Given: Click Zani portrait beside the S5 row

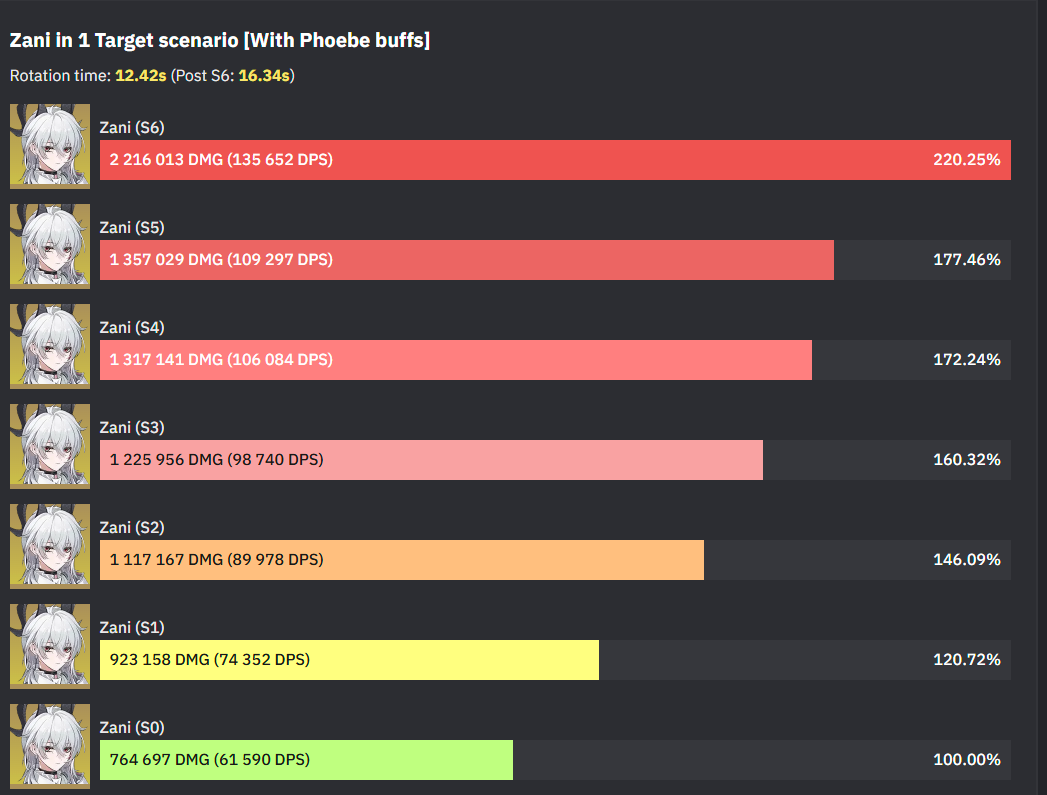Looking at the screenshot, I should [50, 246].
